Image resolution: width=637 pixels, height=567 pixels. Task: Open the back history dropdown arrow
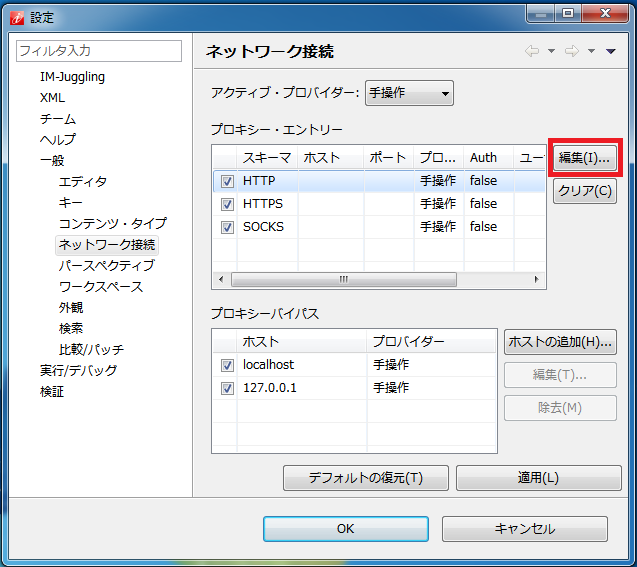click(551, 51)
